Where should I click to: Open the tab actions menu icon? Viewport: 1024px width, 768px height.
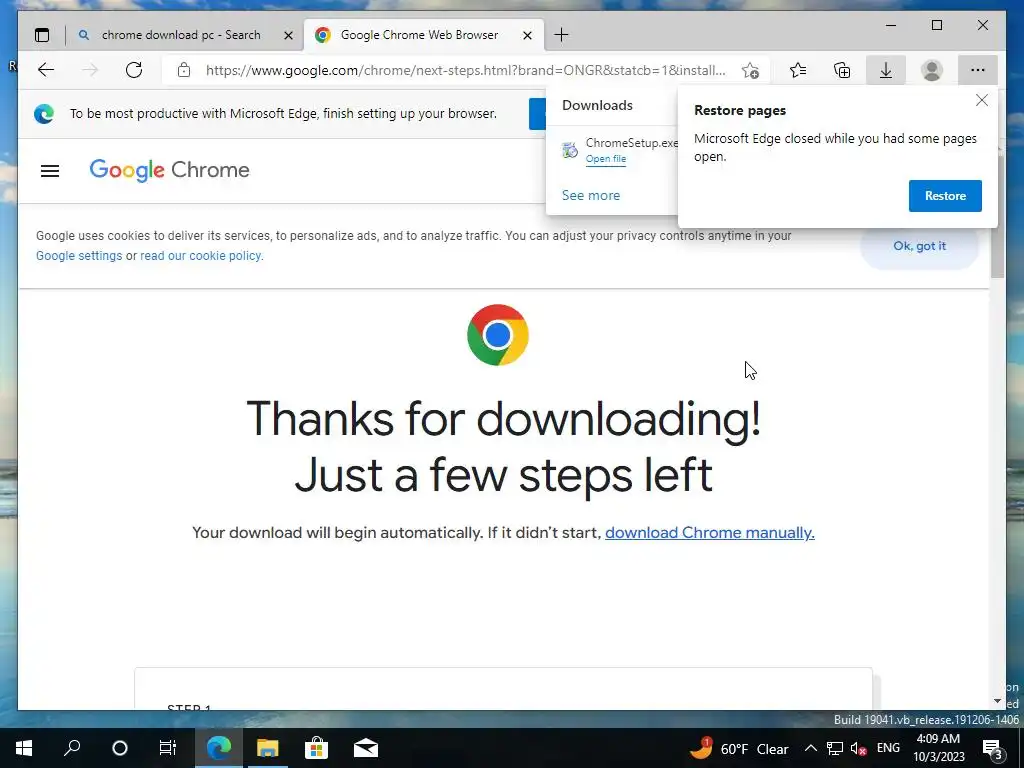pos(42,35)
